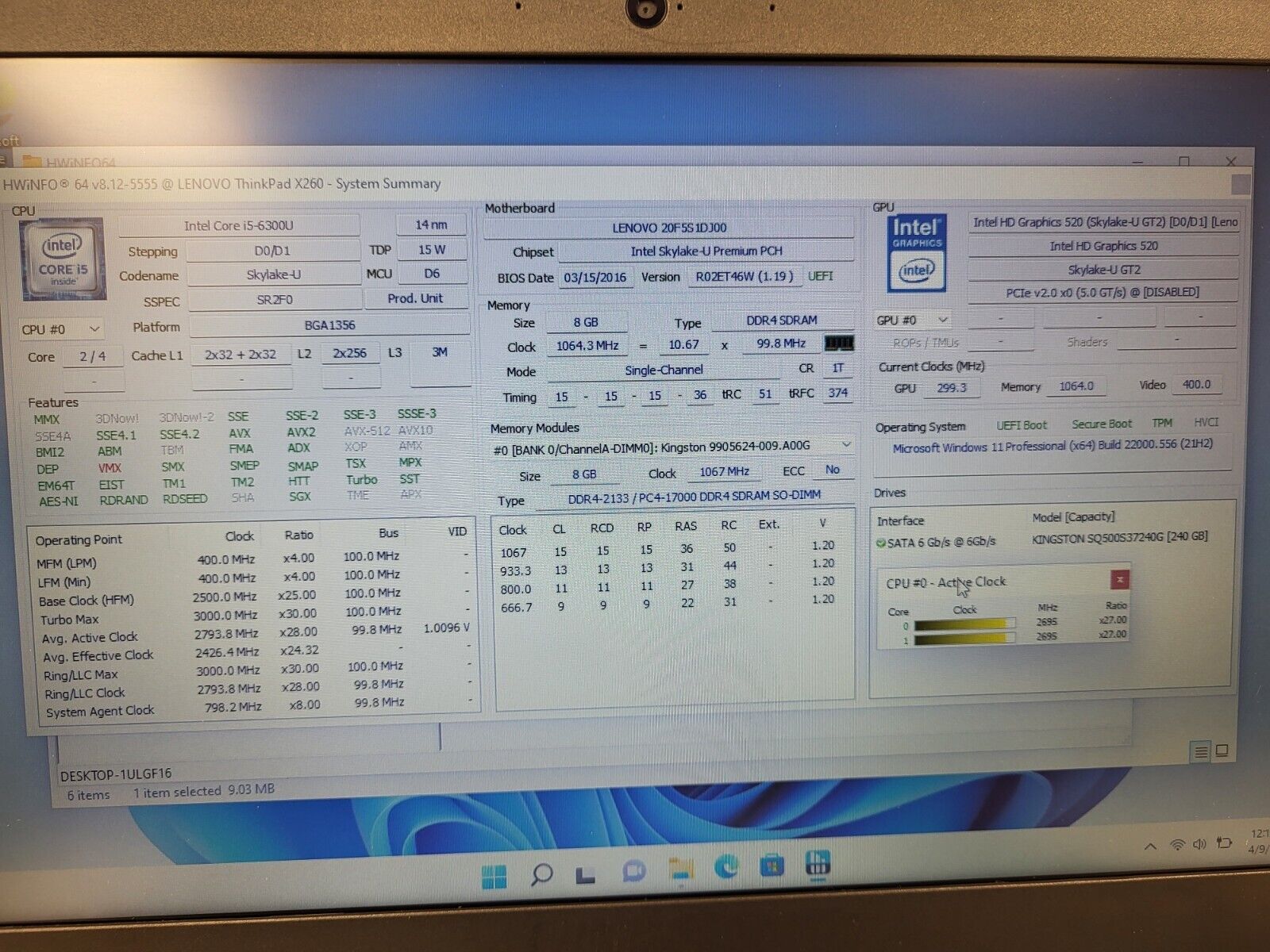
Task: Open volume tray icon
Action: (1199, 845)
